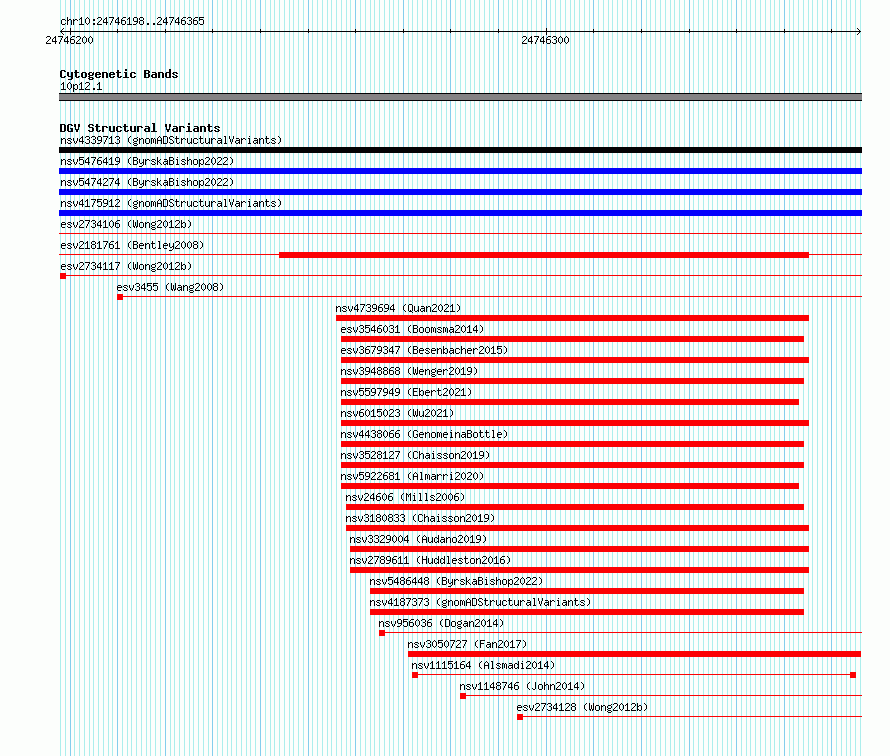Click the DGV Structural Variants track title
Screen dimensions: 890x756
pos(140,128)
